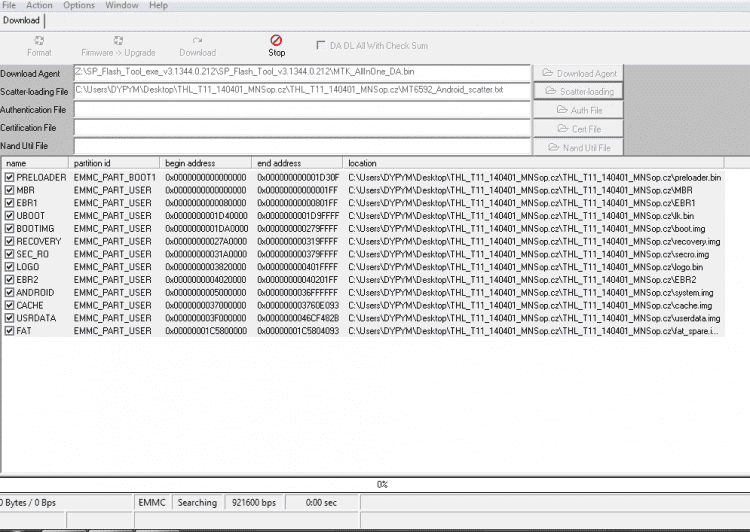Select the recovery.img location cell
The width and height of the screenshot is (750, 532).
point(534,242)
